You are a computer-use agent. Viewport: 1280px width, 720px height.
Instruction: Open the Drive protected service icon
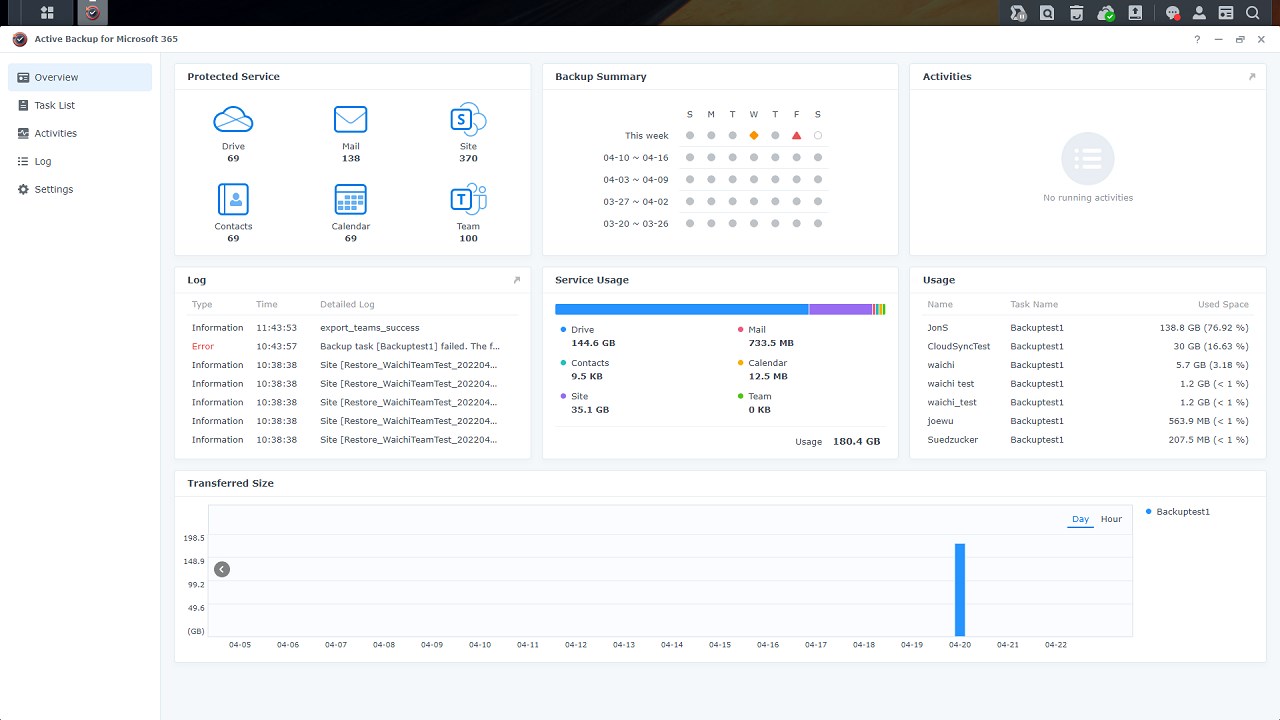pos(233,120)
